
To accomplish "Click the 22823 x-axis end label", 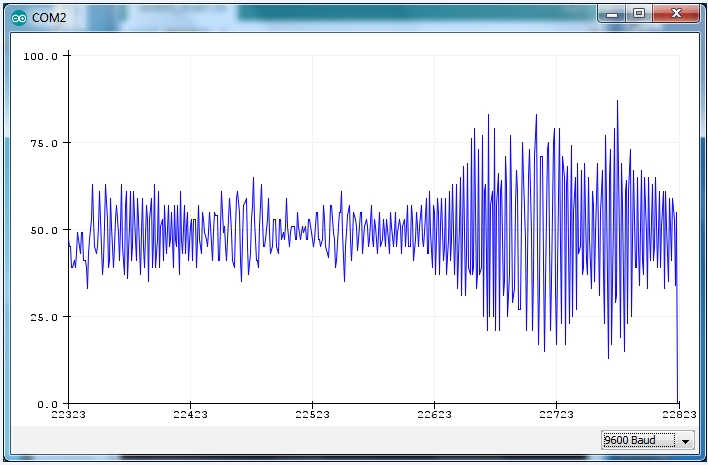I will (x=677, y=414).
